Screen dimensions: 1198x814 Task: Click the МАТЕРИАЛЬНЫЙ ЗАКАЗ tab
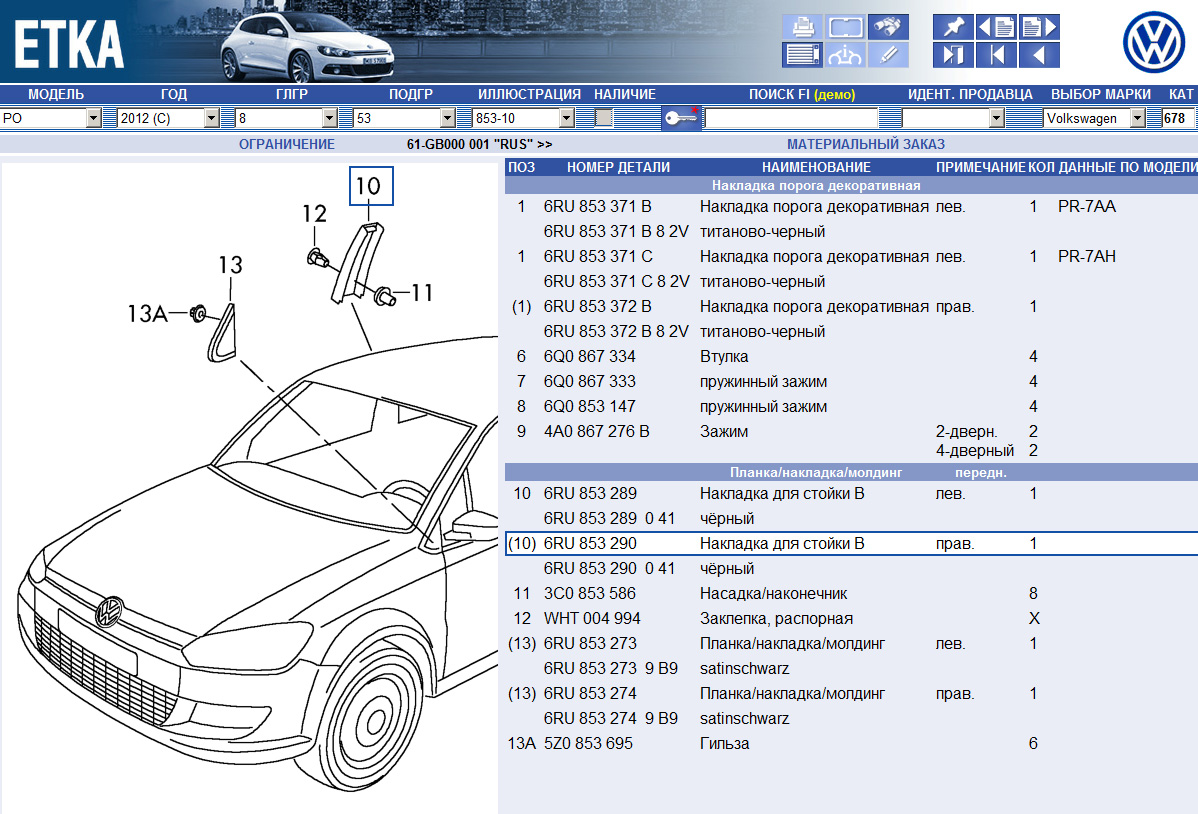(x=865, y=144)
